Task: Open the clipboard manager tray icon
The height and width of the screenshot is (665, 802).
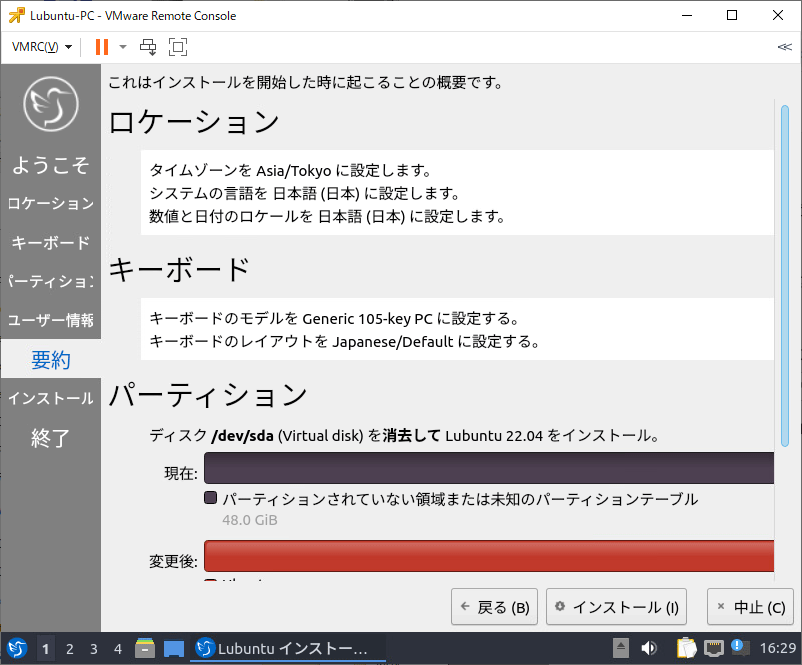Action: tap(686, 648)
